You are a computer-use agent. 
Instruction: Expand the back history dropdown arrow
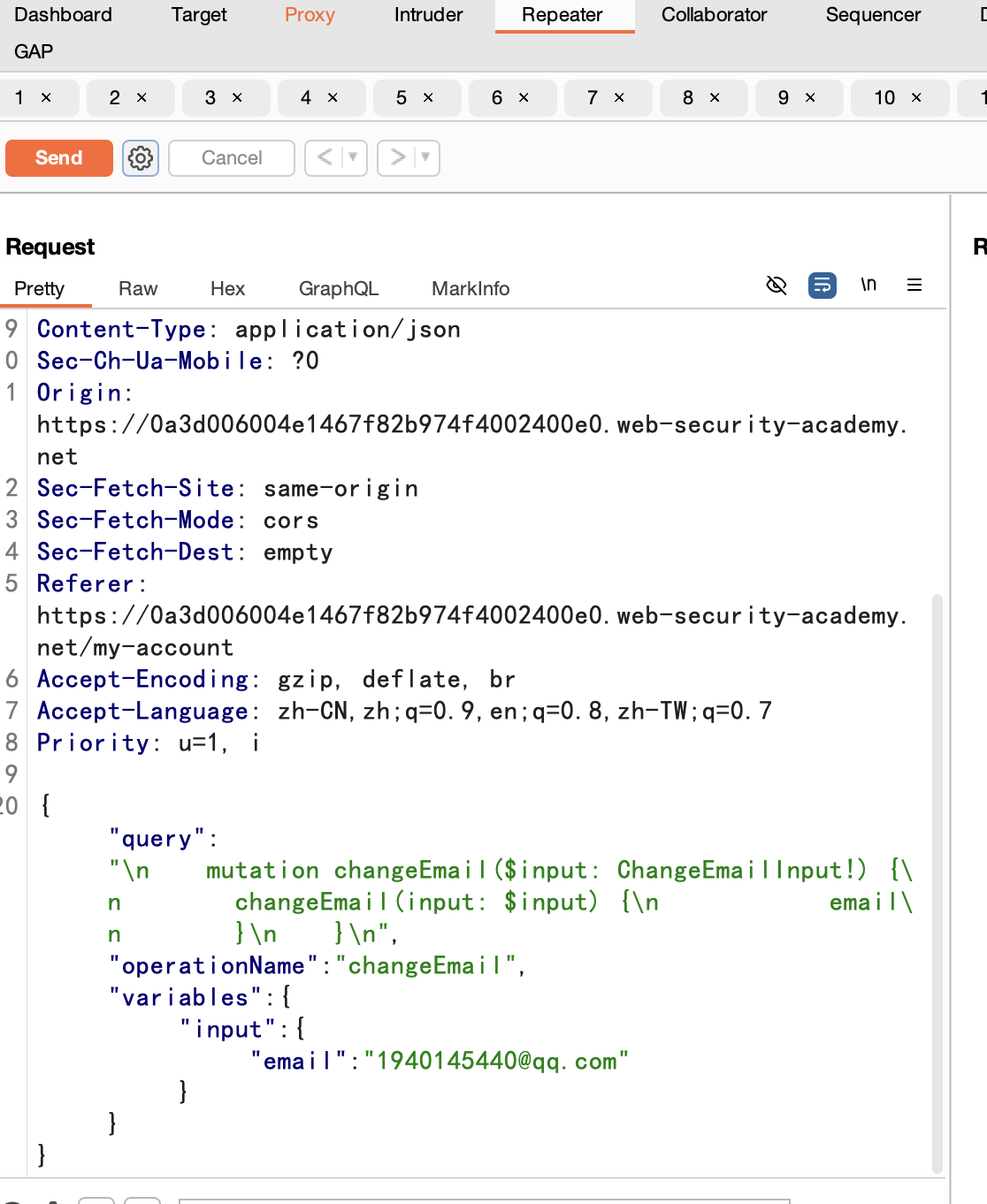(354, 158)
